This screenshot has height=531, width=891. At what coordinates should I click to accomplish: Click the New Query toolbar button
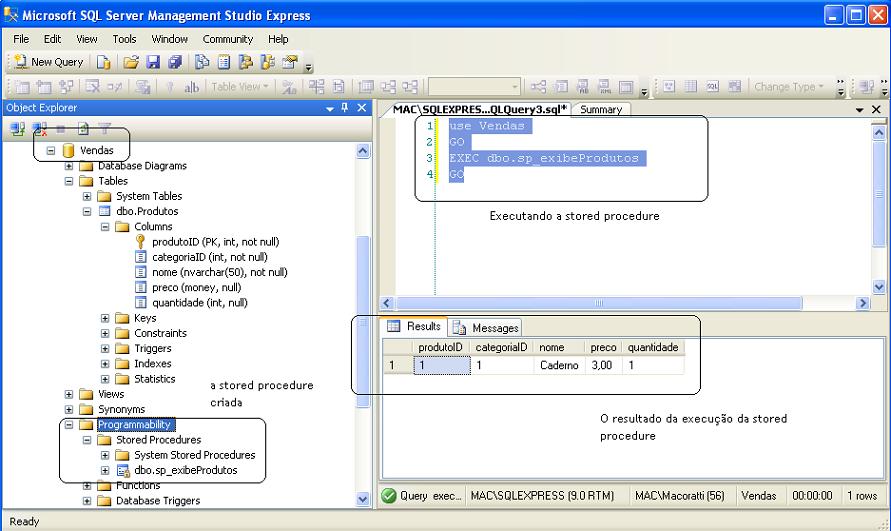(x=48, y=62)
